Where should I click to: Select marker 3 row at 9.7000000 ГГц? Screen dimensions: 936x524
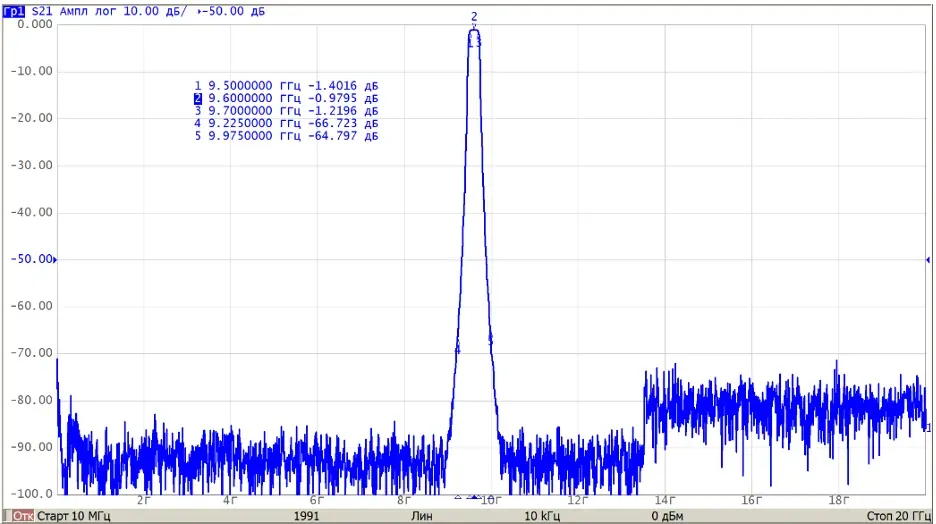[287, 111]
